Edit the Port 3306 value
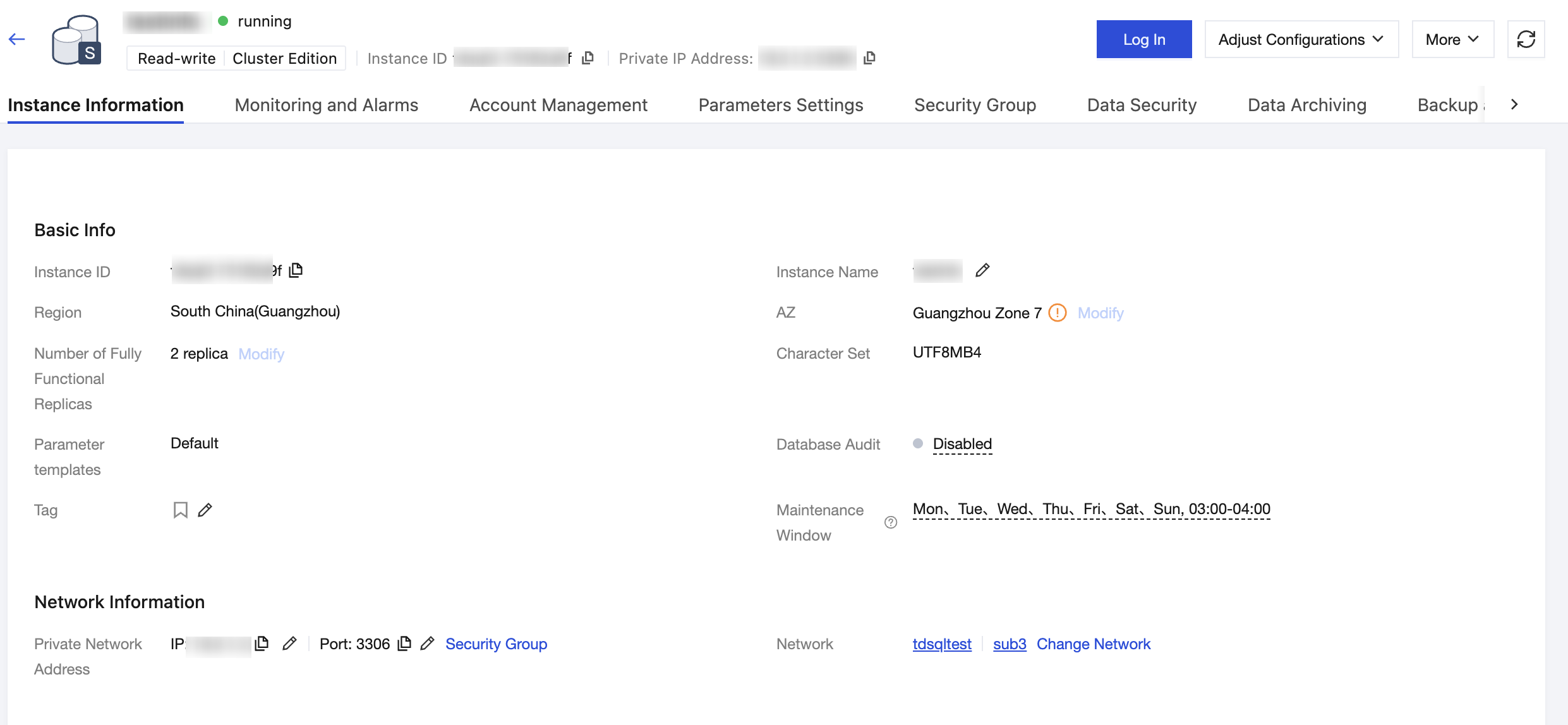This screenshot has height=725, width=1568. click(x=427, y=644)
